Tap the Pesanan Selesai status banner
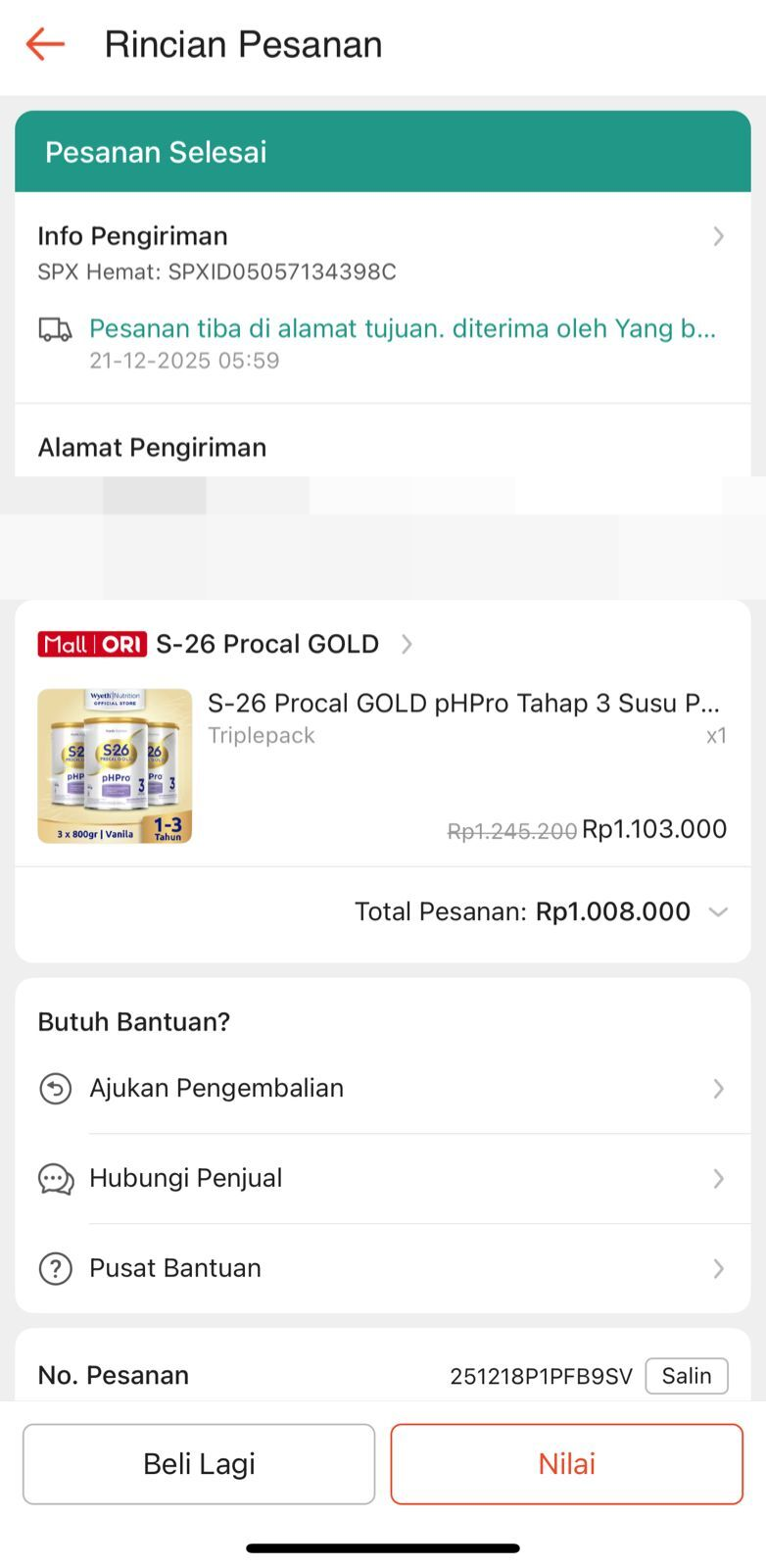This screenshot has width=766, height=1568. tap(382, 152)
